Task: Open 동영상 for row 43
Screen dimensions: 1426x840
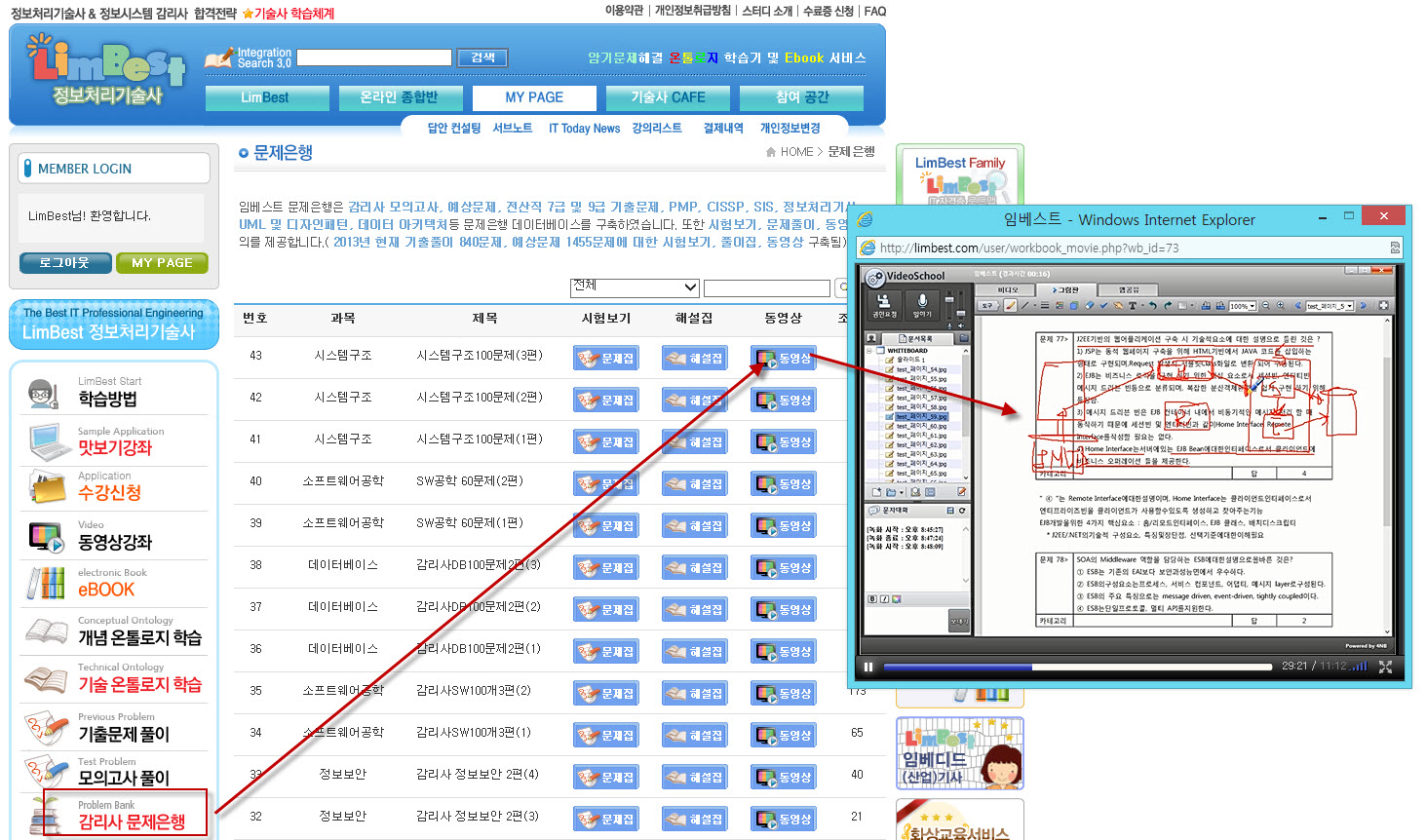Action: tap(784, 359)
